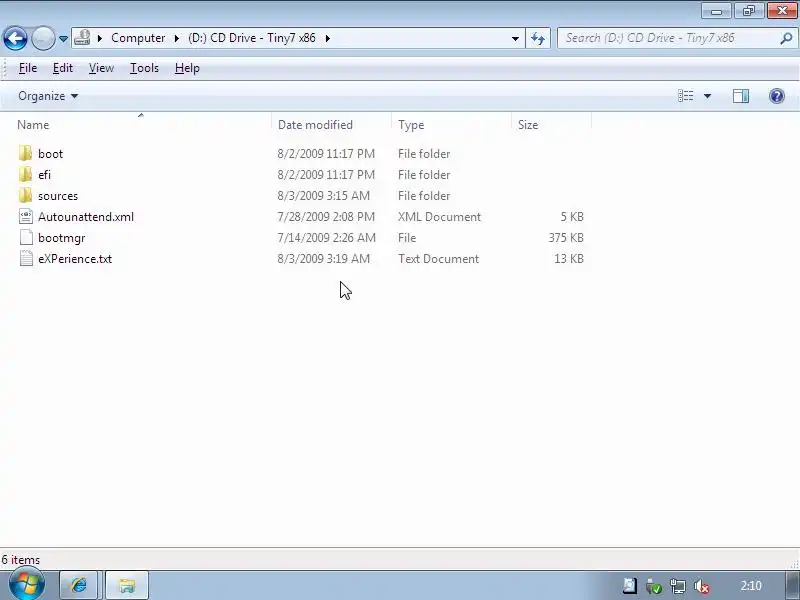Click the Action Center tray icon
The image size is (800, 600).
[630, 586]
